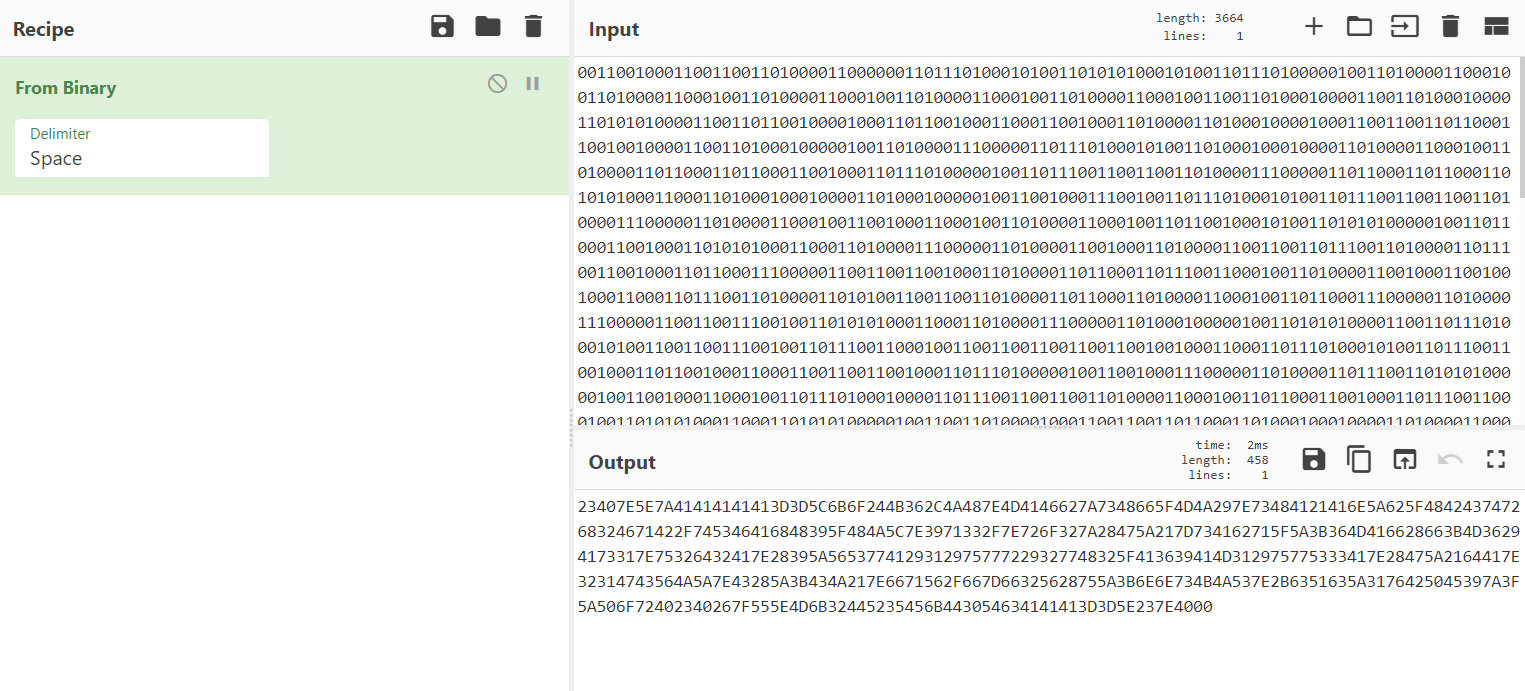Undo the last output move
Image resolution: width=1525 pixels, height=691 pixels.
(1450, 460)
